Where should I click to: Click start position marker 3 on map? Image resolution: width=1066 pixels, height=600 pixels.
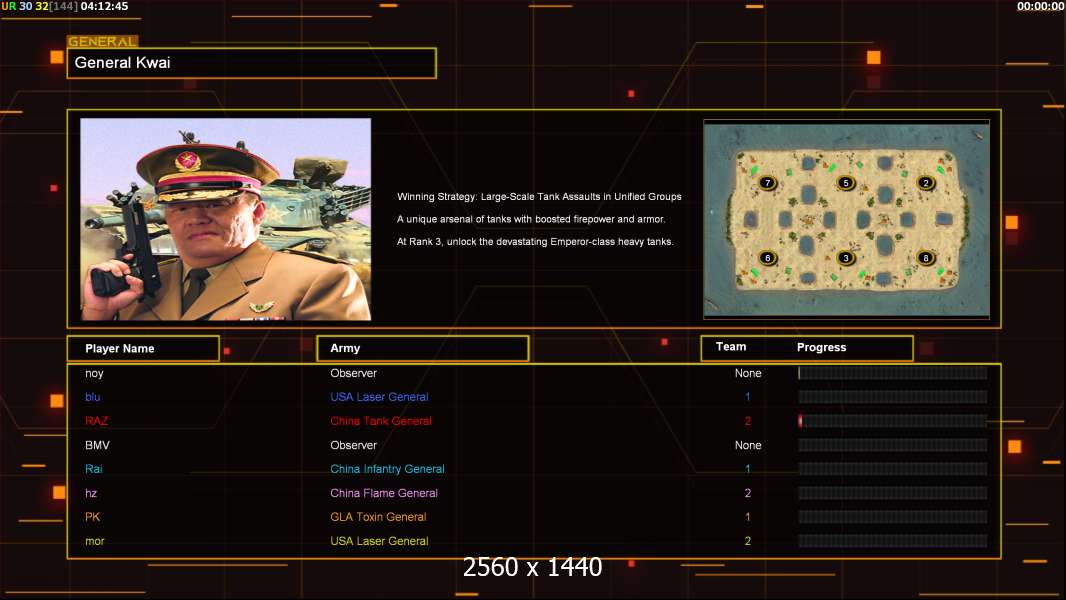pyautogui.click(x=845, y=258)
